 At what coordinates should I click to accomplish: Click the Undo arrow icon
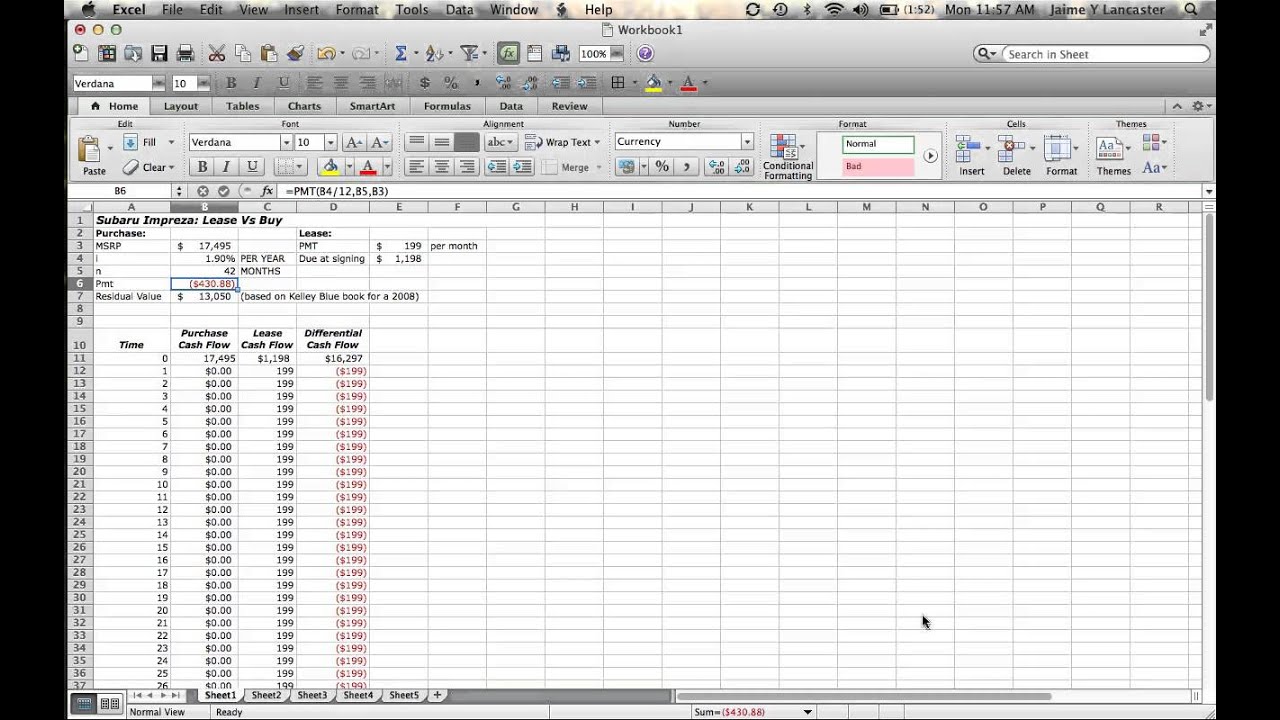(x=325, y=54)
